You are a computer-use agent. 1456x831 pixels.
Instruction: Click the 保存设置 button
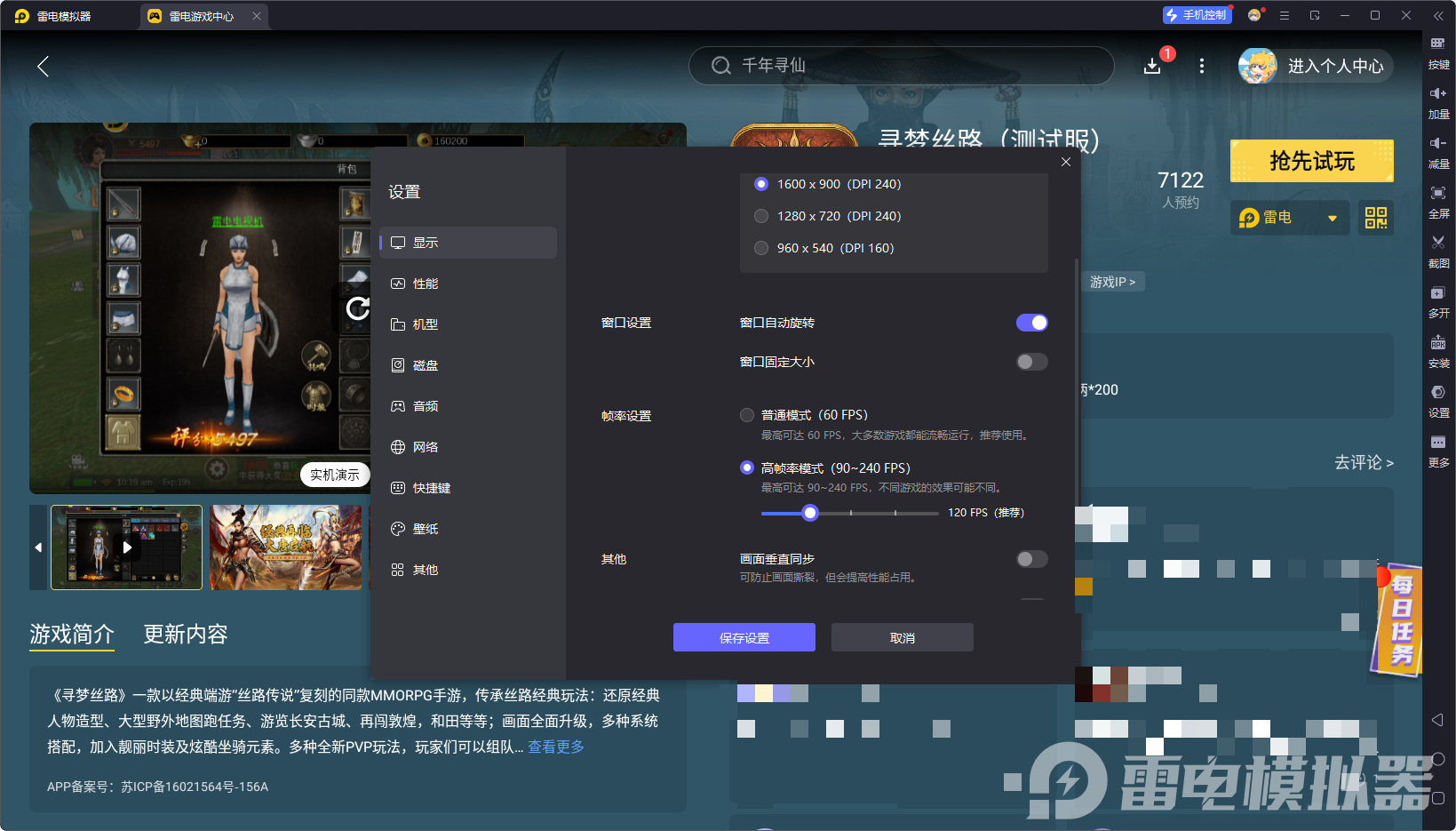click(x=744, y=637)
